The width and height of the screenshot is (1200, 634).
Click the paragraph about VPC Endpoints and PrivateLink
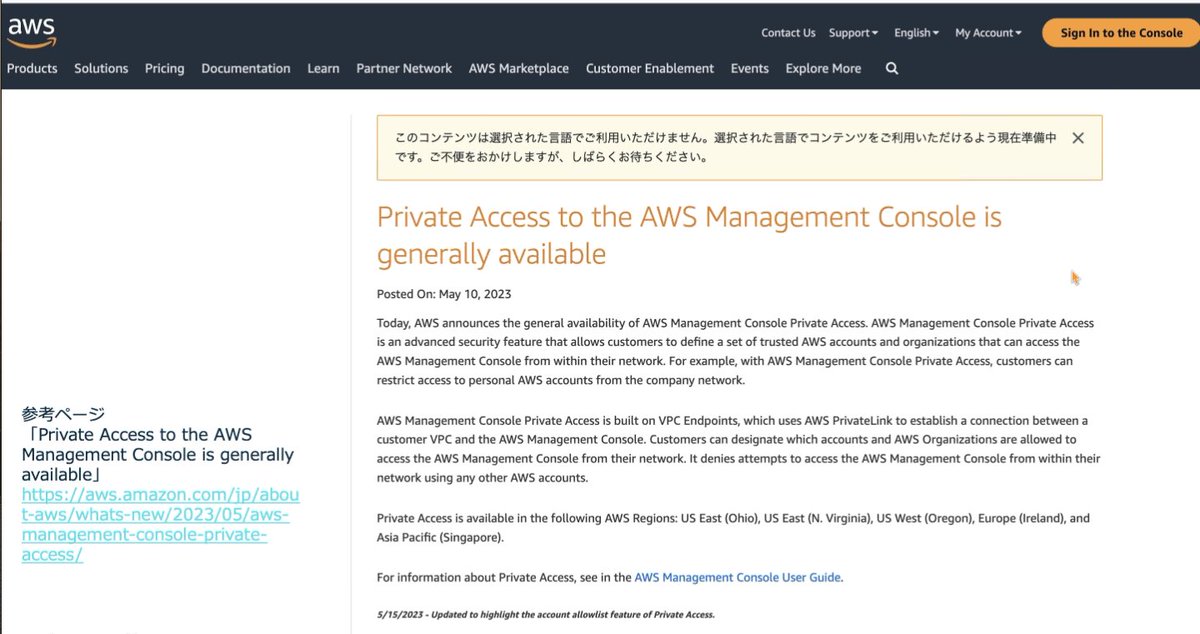[738, 449]
